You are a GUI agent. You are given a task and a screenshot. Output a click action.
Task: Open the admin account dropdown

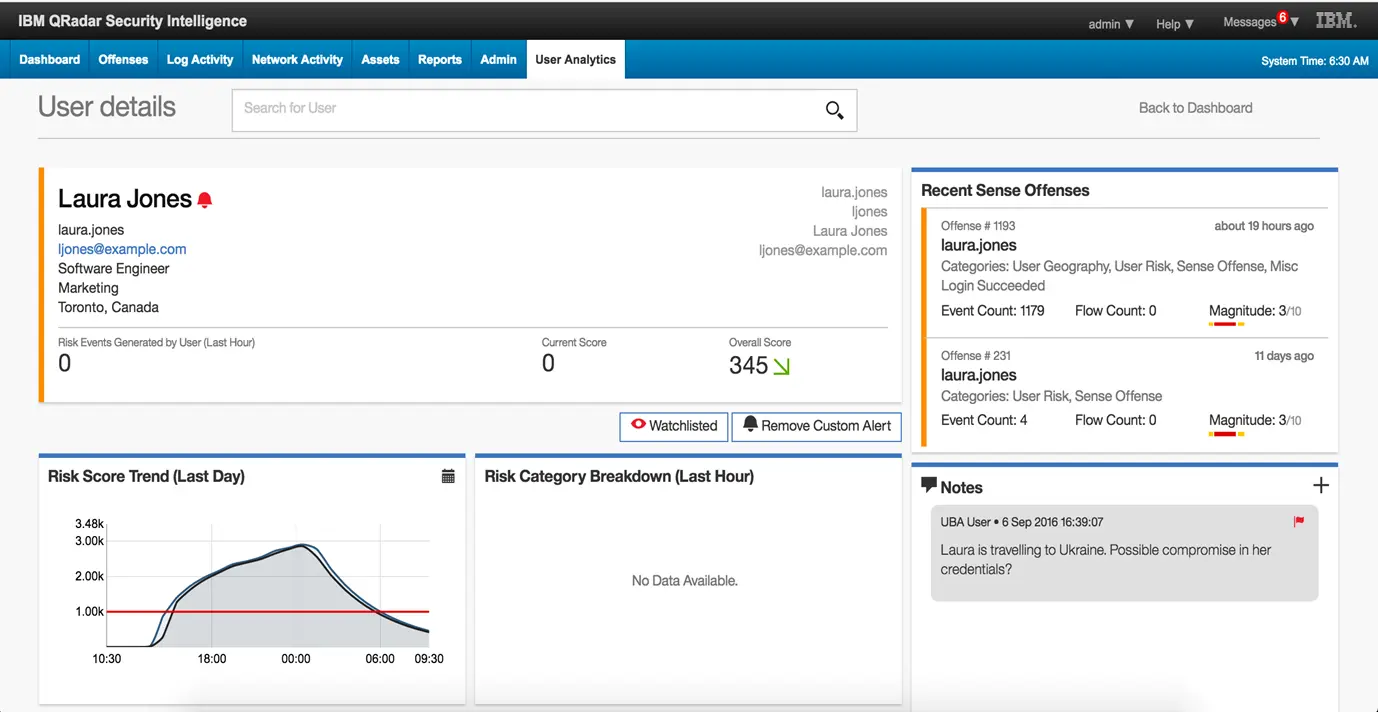(1110, 24)
